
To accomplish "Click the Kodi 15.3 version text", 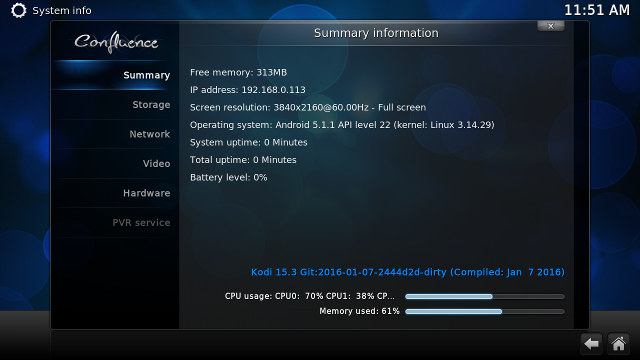I will click(x=407, y=272).
